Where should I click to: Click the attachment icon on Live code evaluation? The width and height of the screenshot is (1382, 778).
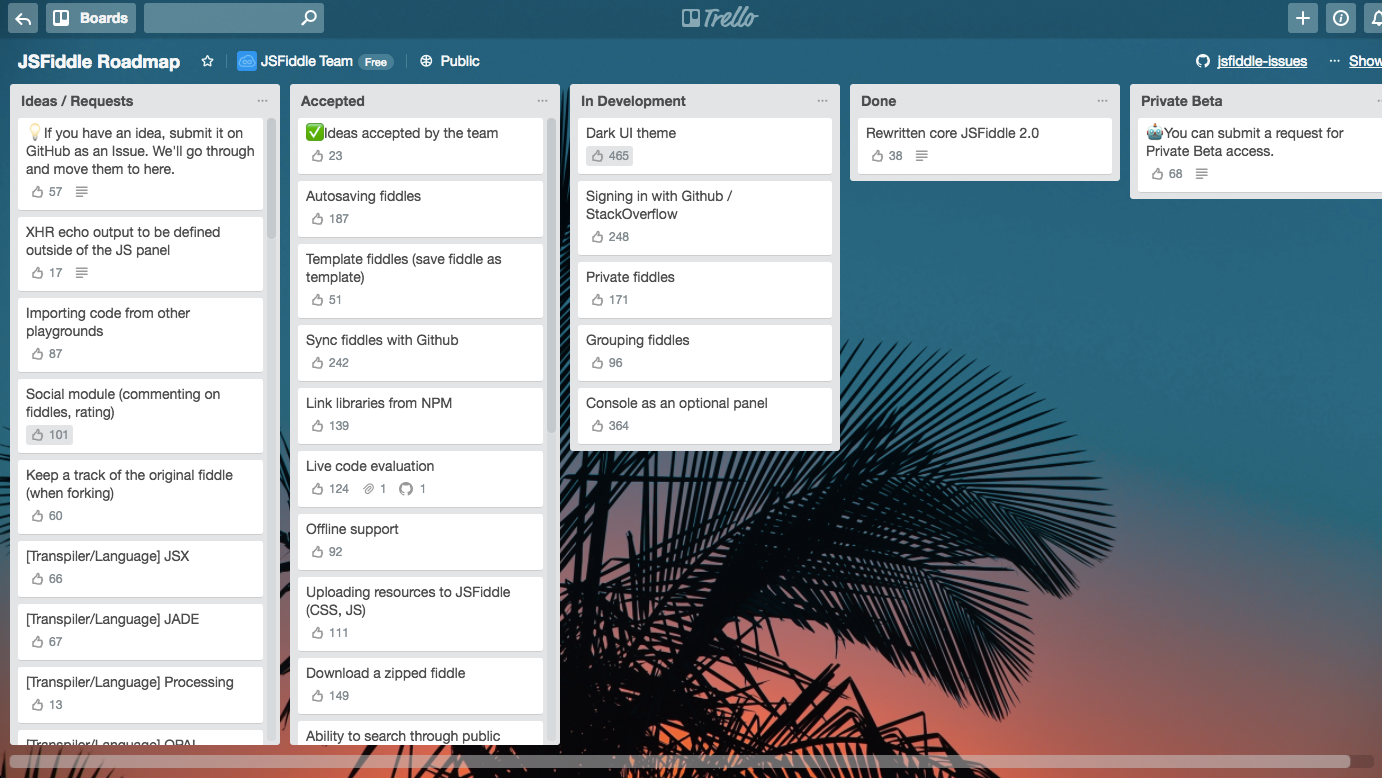click(x=369, y=489)
